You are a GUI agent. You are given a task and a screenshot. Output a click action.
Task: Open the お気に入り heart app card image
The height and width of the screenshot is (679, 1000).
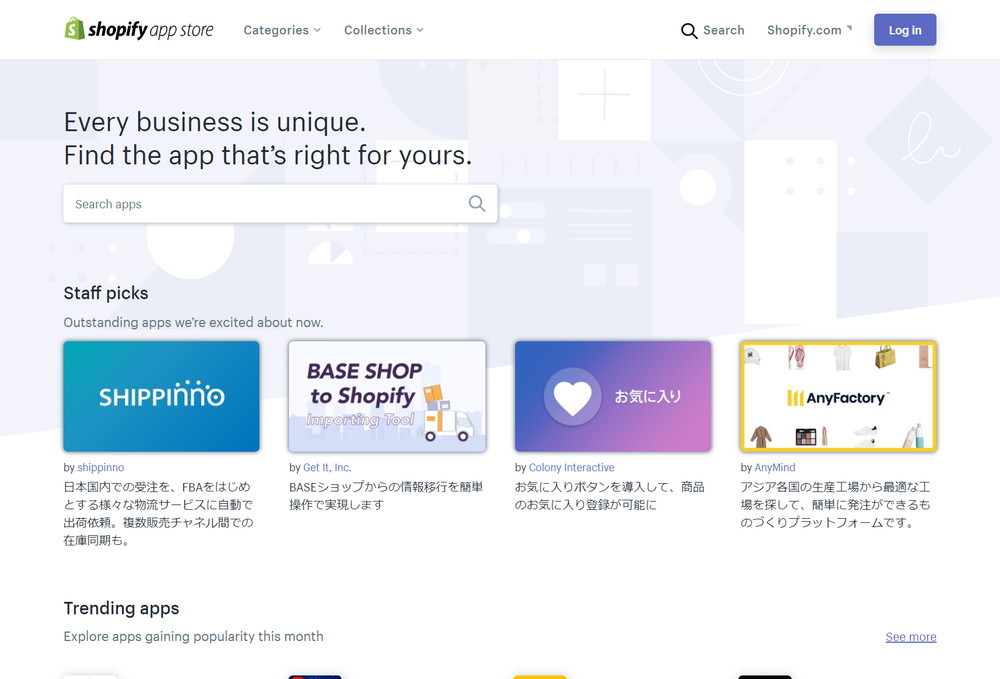pos(613,397)
